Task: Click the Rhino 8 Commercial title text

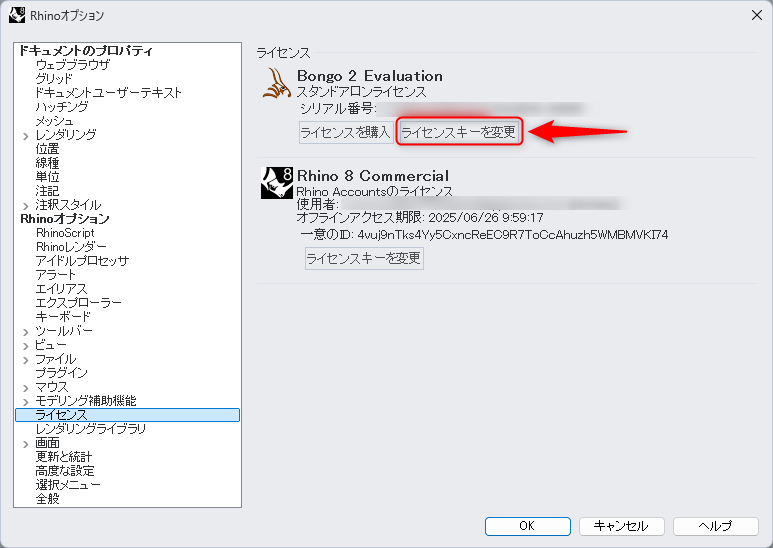Action: pos(373,176)
